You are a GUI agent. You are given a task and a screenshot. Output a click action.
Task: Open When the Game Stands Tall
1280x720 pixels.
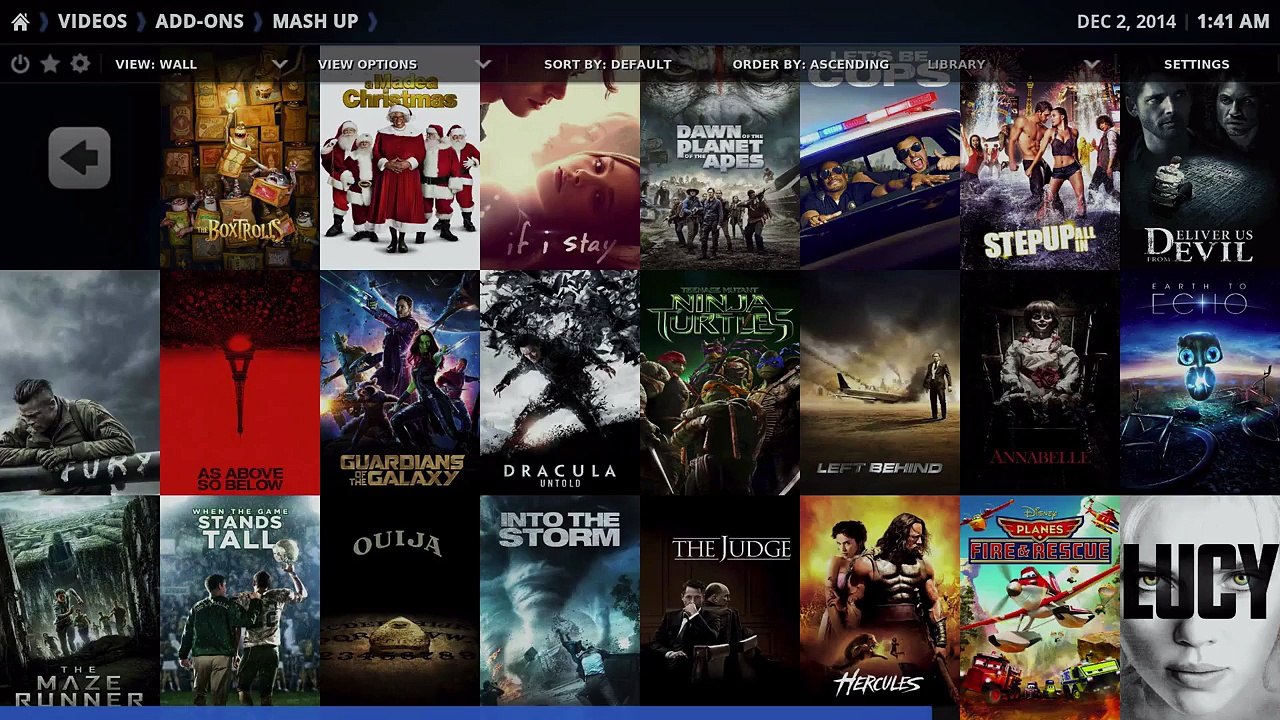pyautogui.click(x=240, y=602)
